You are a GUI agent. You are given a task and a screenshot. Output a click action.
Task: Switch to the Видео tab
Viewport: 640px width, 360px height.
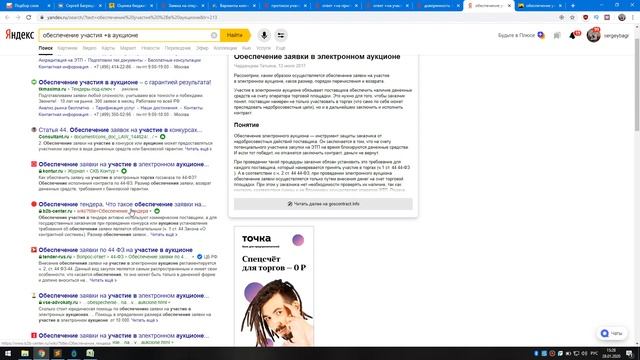click(x=89, y=48)
